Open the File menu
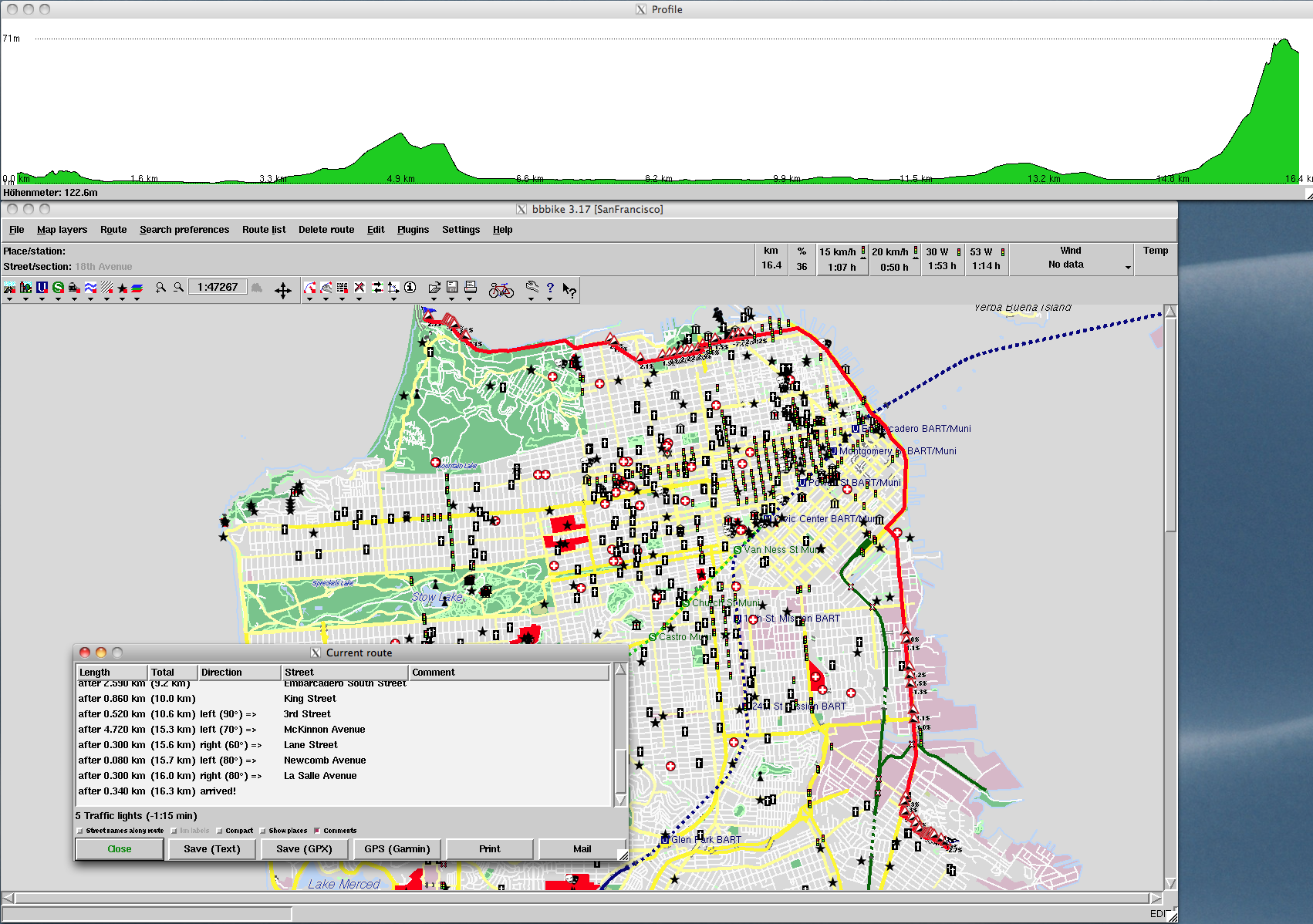The image size is (1313, 924). click(17, 230)
